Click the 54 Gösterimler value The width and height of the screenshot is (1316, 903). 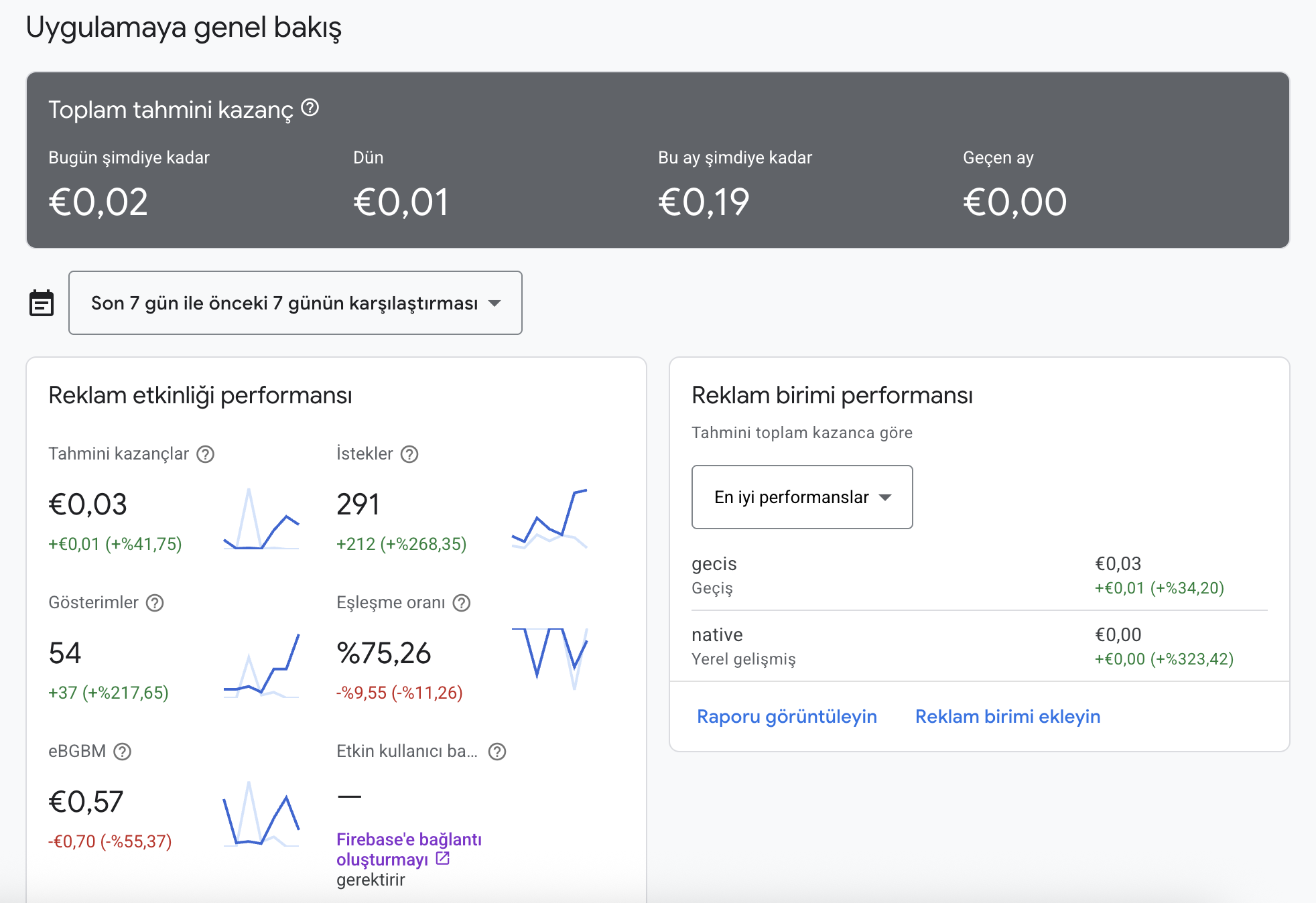click(x=65, y=653)
